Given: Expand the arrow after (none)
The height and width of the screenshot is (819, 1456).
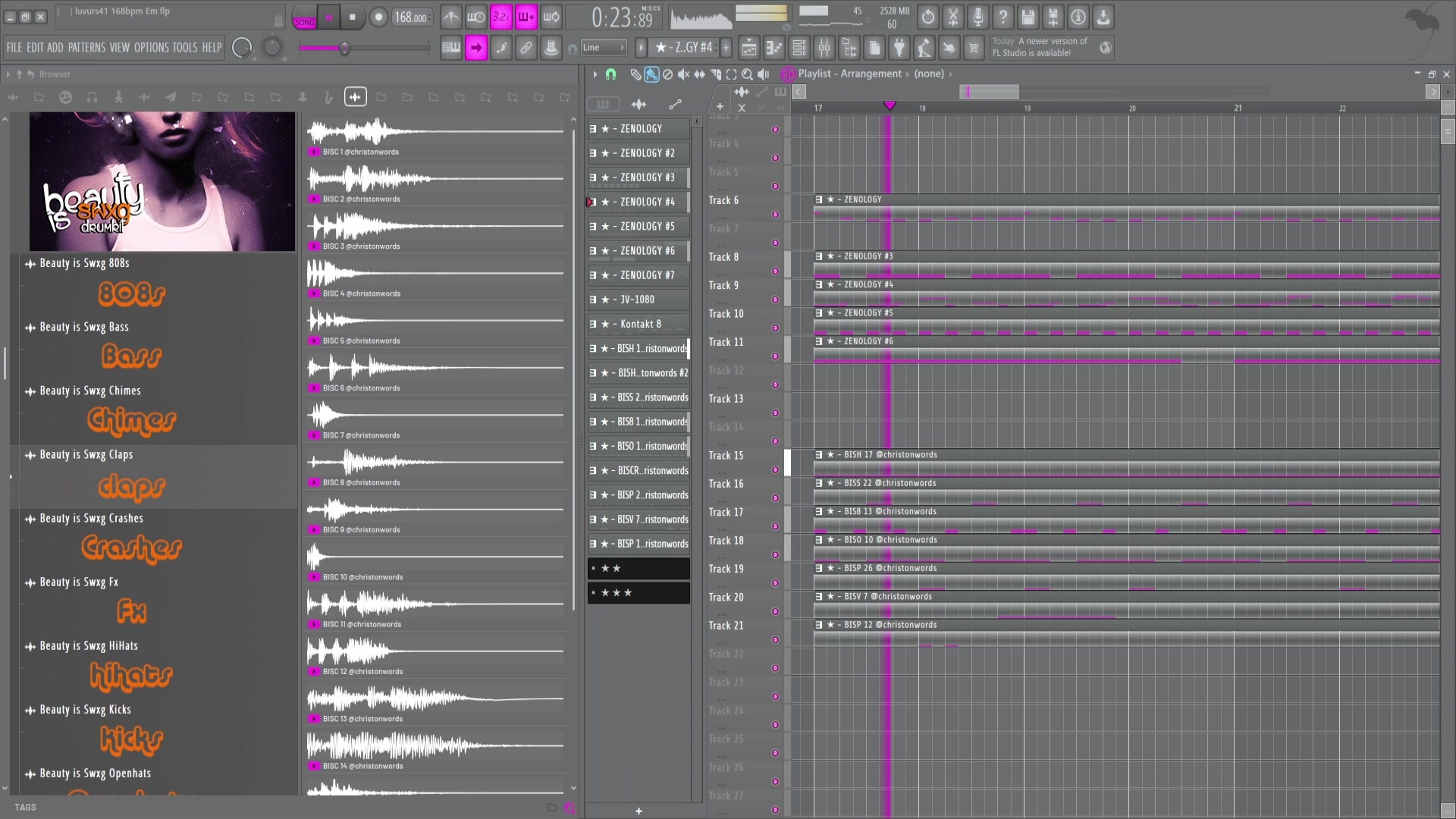Looking at the screenshot, I should click(x=950, y=74).
